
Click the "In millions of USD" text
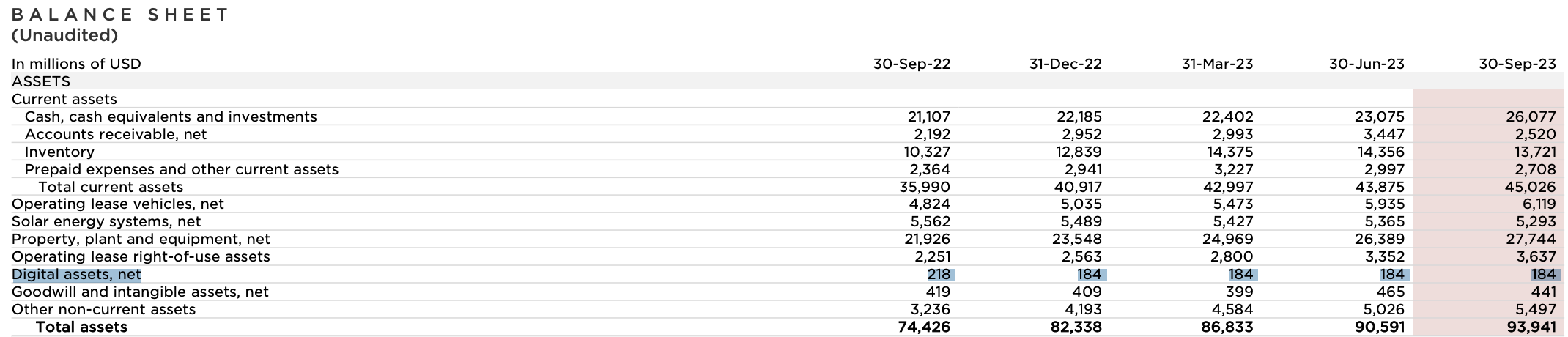[76, 64]
